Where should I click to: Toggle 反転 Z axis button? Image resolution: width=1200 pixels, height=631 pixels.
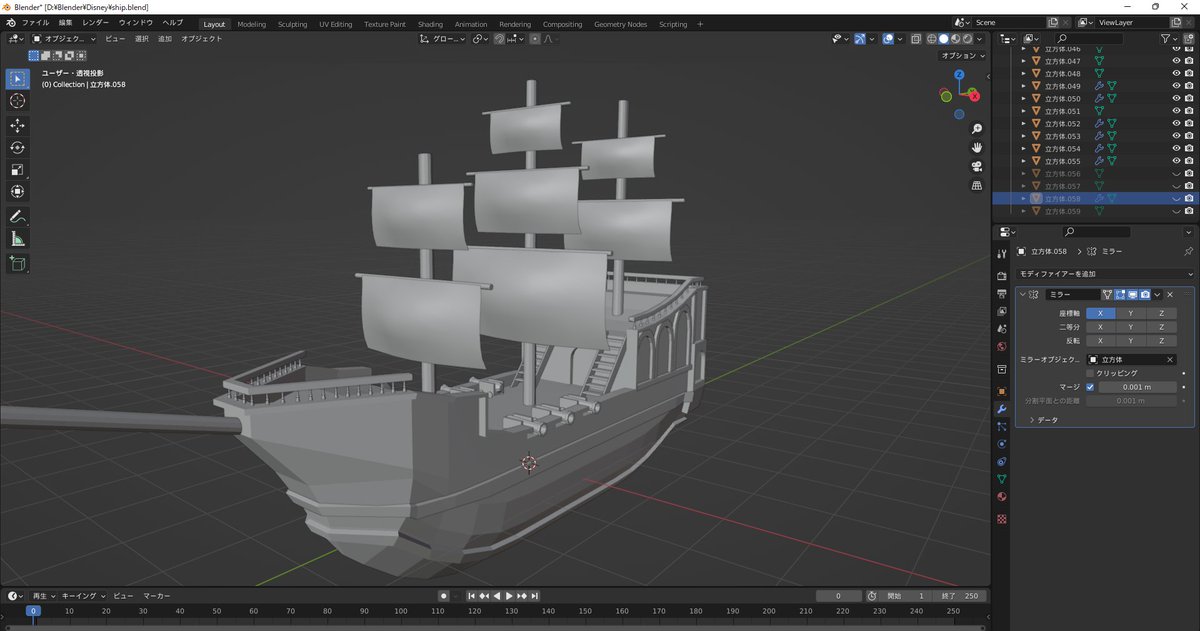[1161, 341]
